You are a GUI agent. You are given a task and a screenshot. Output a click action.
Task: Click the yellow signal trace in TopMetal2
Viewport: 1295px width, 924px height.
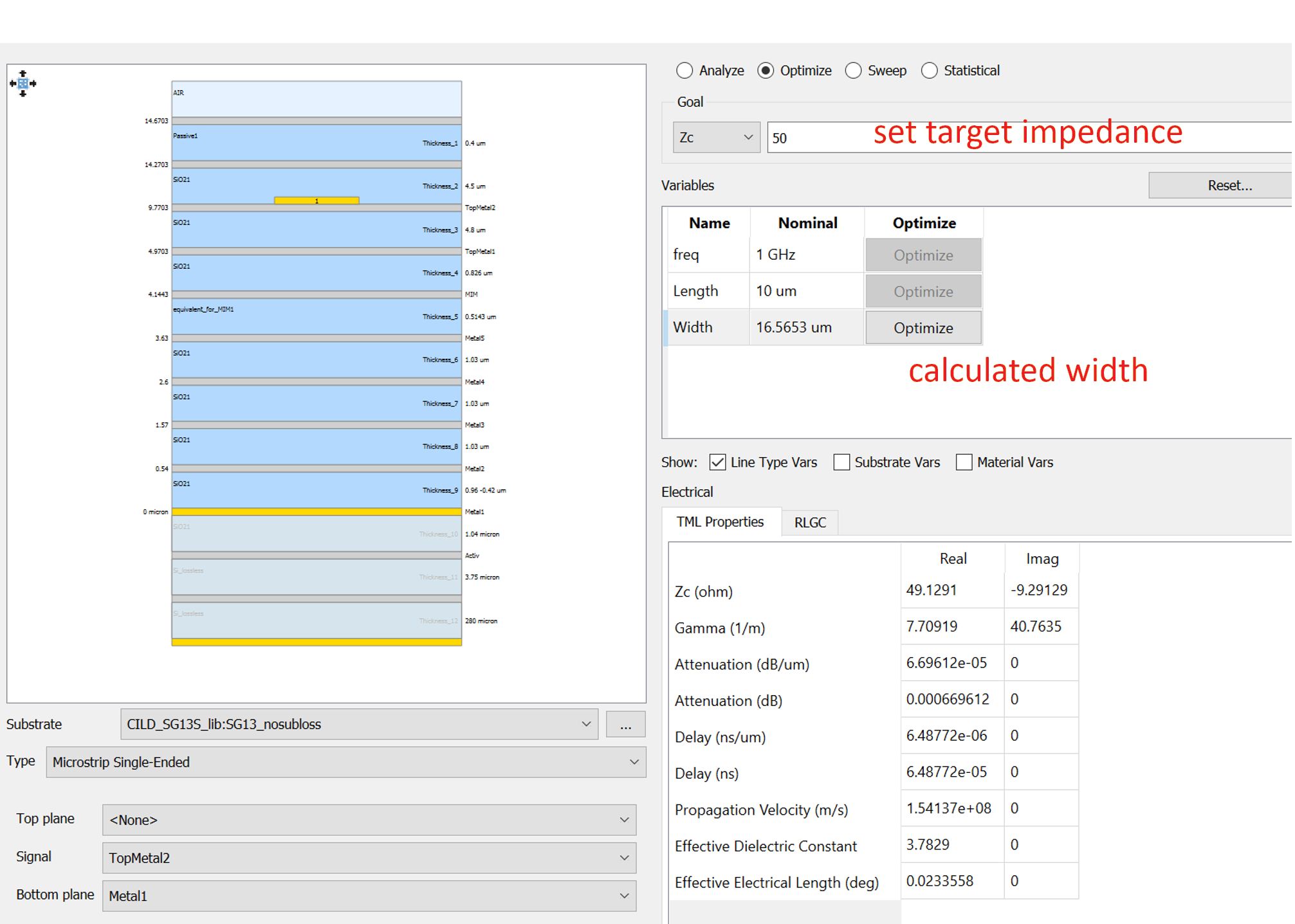click(x=317, y=201)
